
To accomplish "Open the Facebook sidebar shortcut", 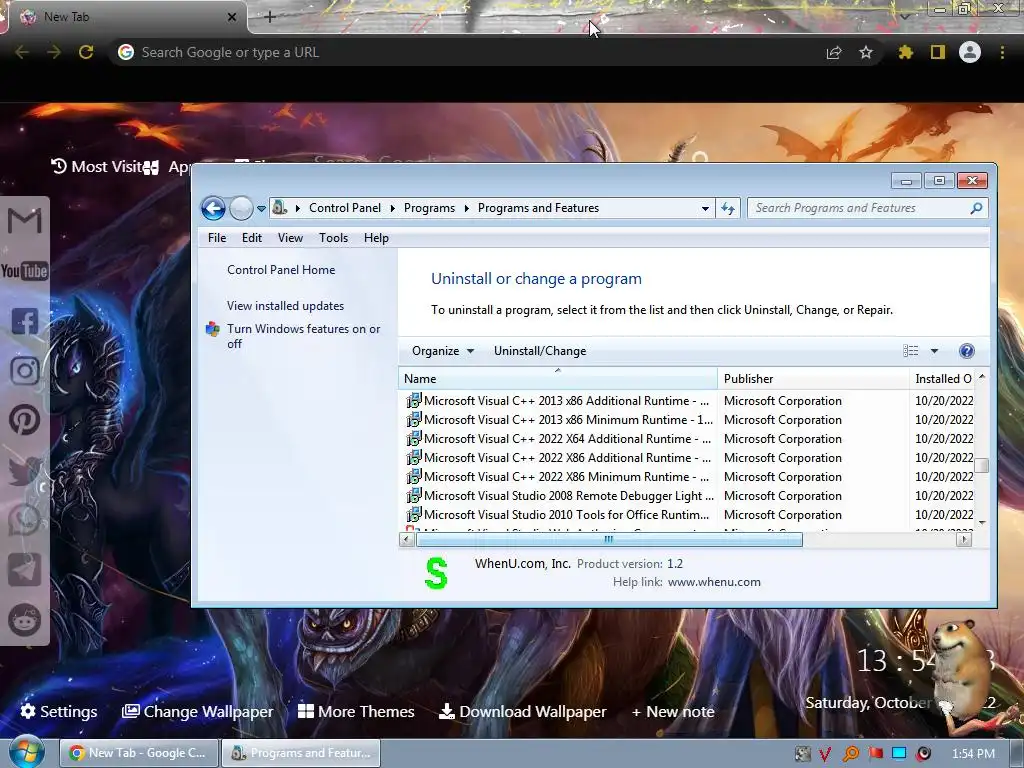I will coord(25,321).
